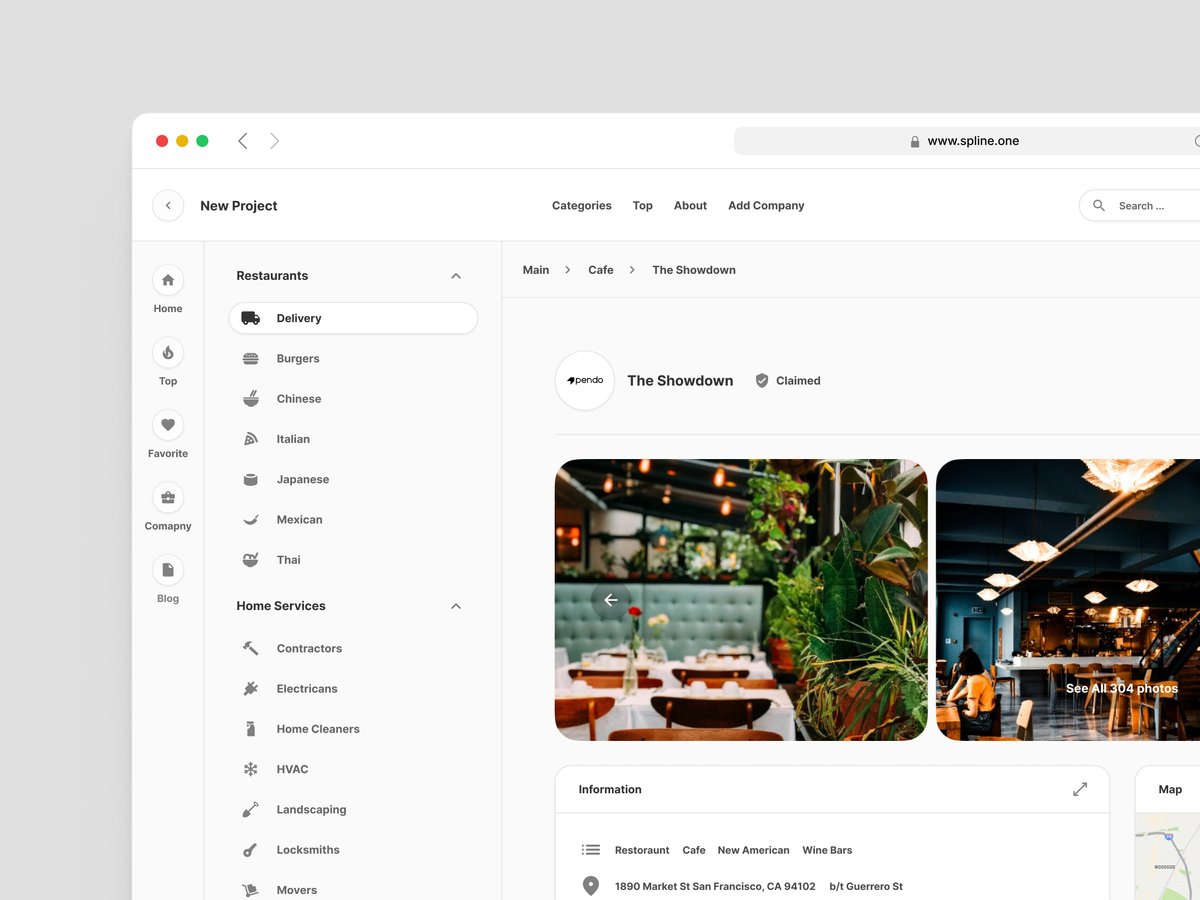Click The Showdown in the breadcrumb
The height and width of the screenshot is (900, 1200).
pyautogui.click(x=694, y=270)
